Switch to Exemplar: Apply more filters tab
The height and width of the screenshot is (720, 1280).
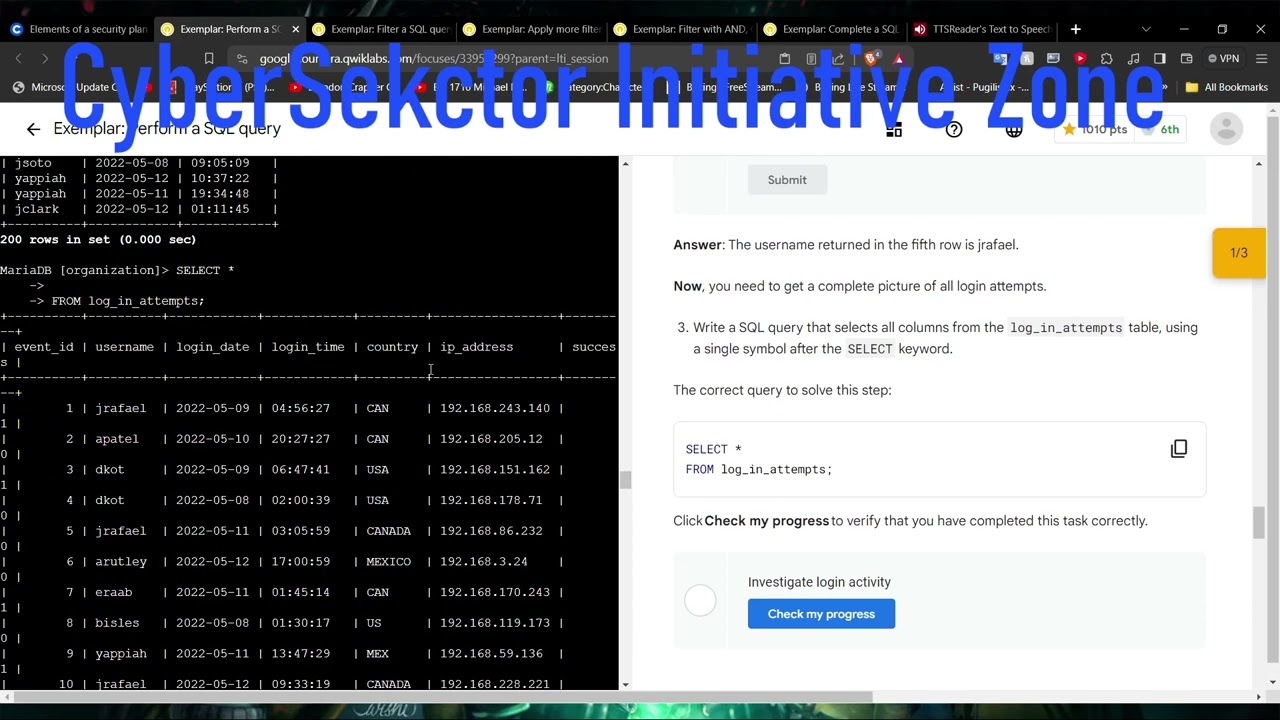pyautogui.click(x=531, y=29)
